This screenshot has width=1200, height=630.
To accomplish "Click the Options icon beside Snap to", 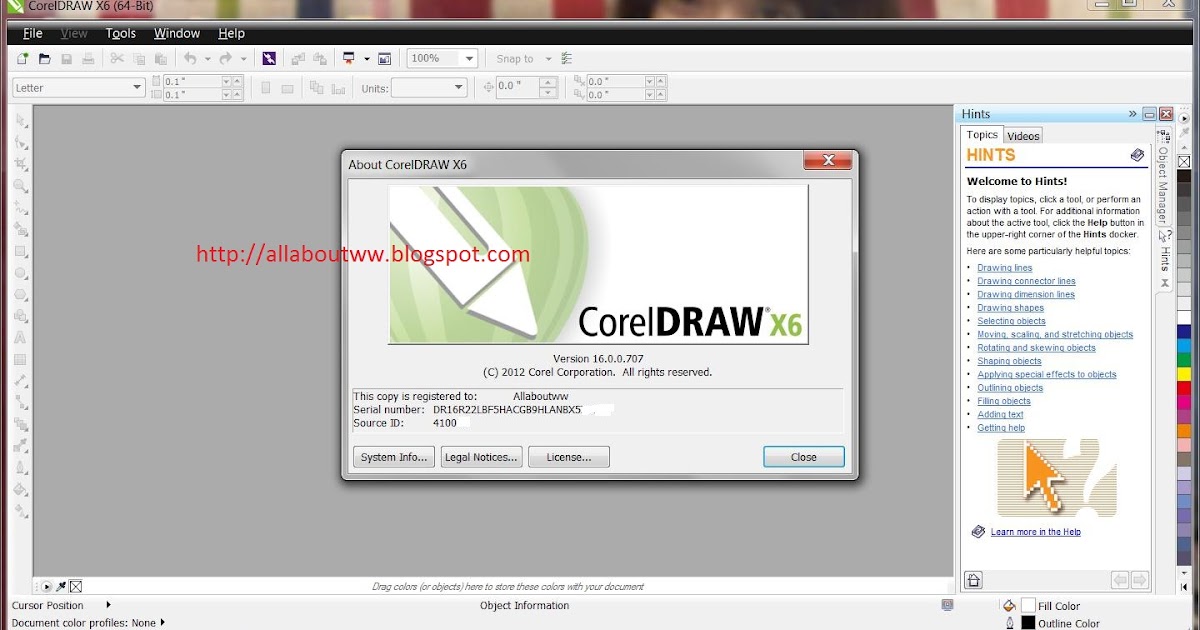I will (567, 59).
